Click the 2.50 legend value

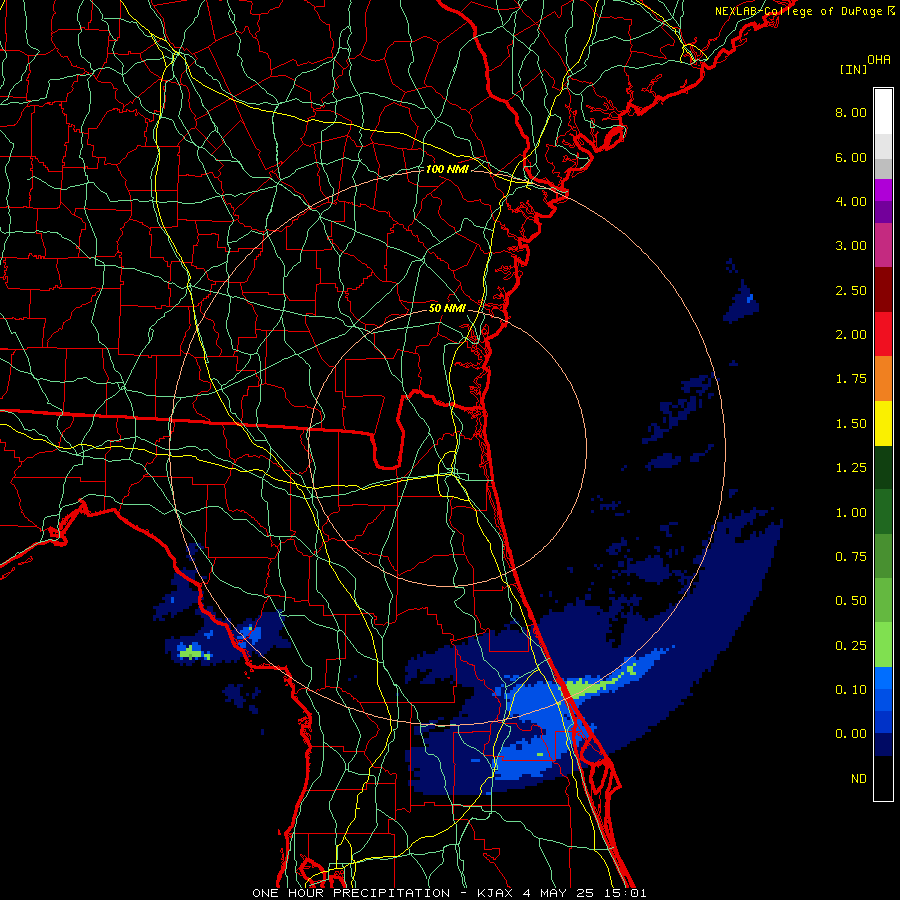click(x=851, y=290)
